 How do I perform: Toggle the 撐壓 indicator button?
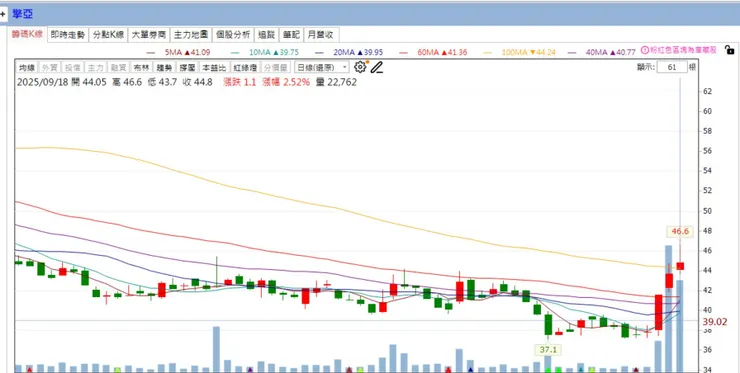point(187,67)
